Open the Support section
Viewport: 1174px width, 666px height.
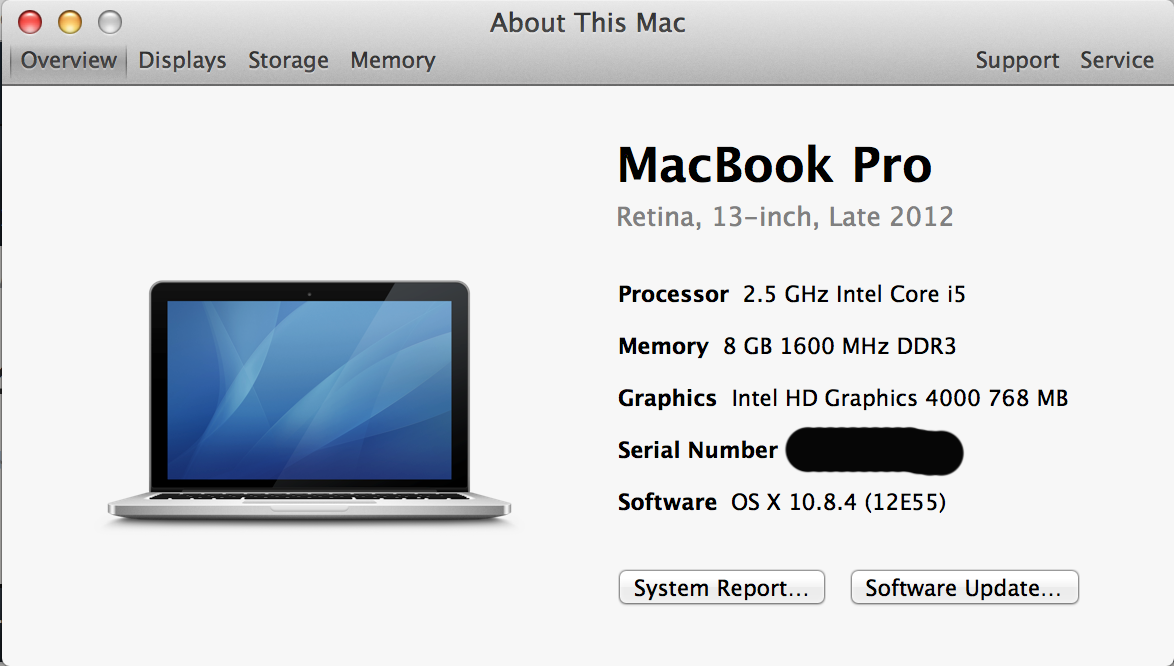point(1017,60)
